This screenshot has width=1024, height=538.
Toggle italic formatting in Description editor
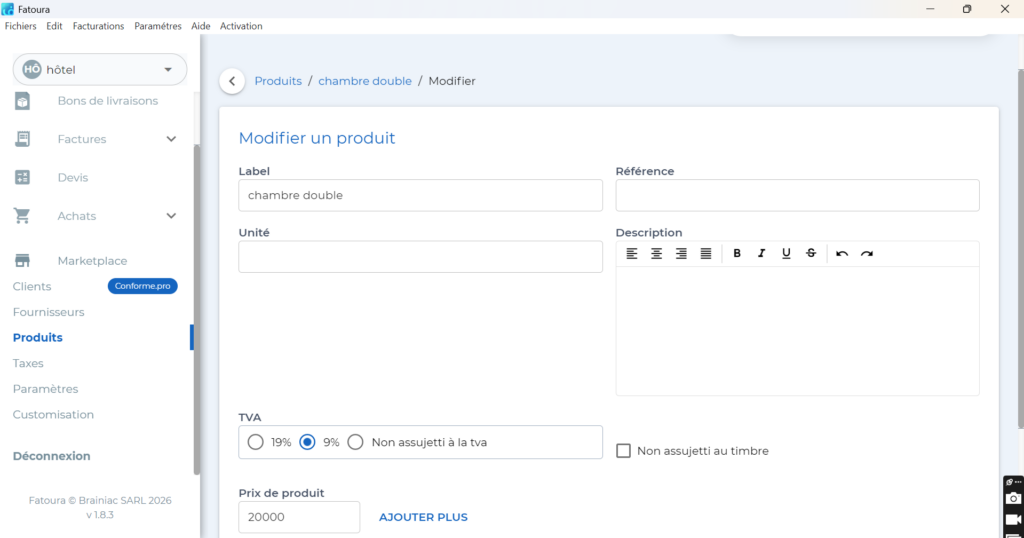click(x=761, y=254)
